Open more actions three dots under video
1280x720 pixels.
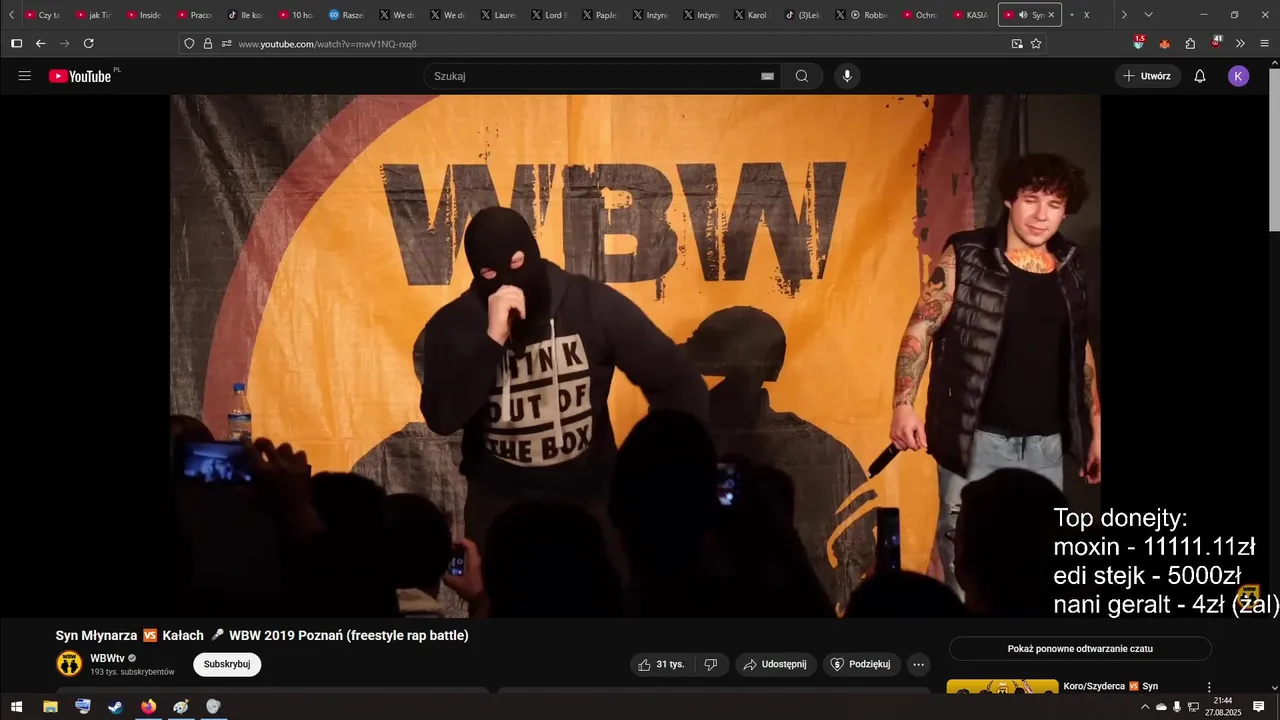click(x=918, y=664)
